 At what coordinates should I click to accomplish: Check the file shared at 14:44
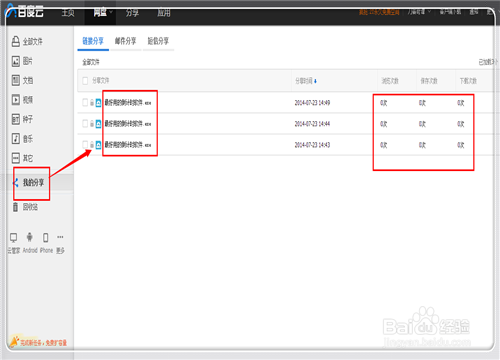[85, 124]
